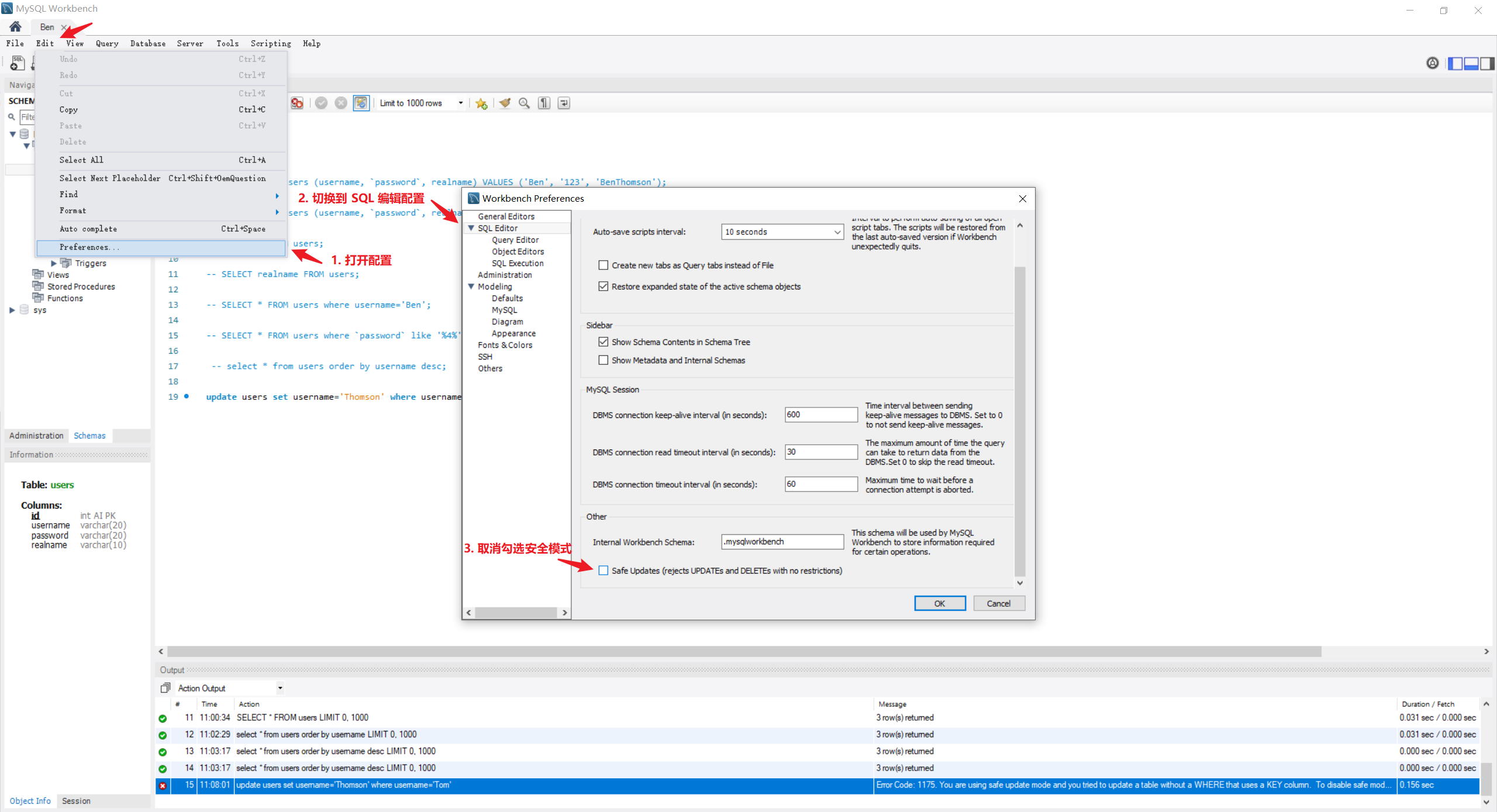Check Create new tabs as Query tabs

click(x=603, y=265)
